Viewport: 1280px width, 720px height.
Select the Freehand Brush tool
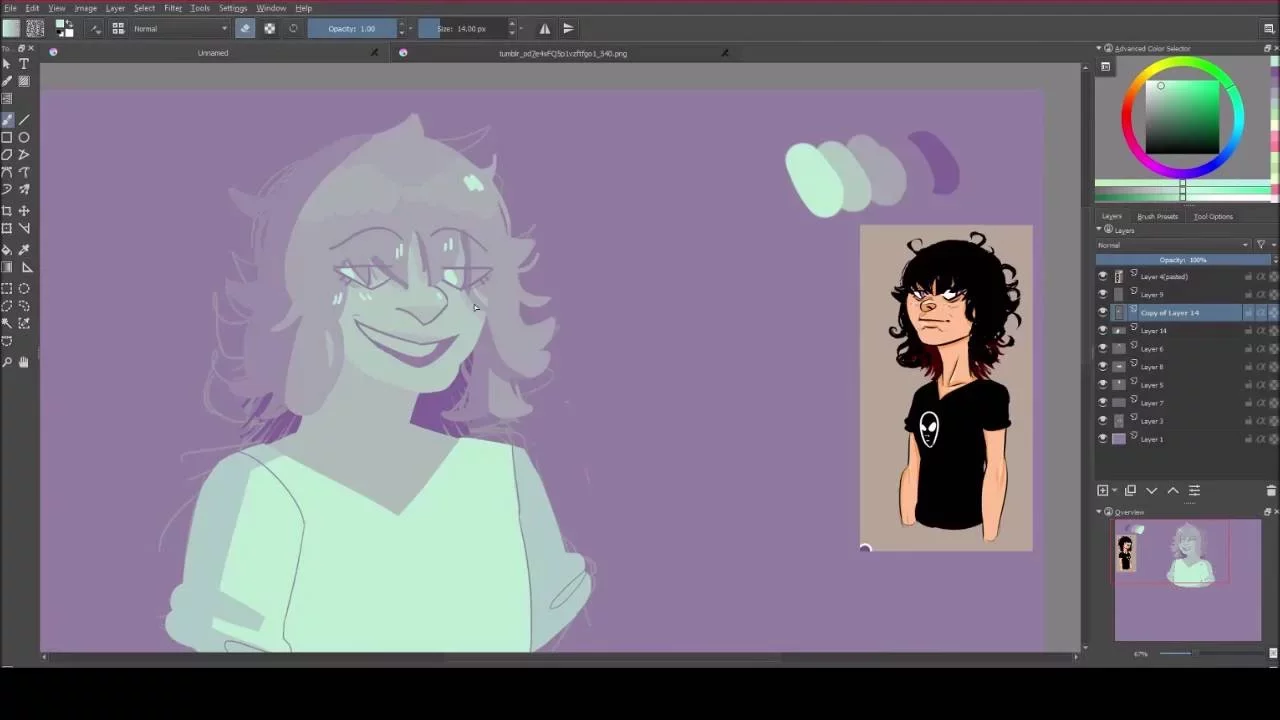tap(7, 120)
